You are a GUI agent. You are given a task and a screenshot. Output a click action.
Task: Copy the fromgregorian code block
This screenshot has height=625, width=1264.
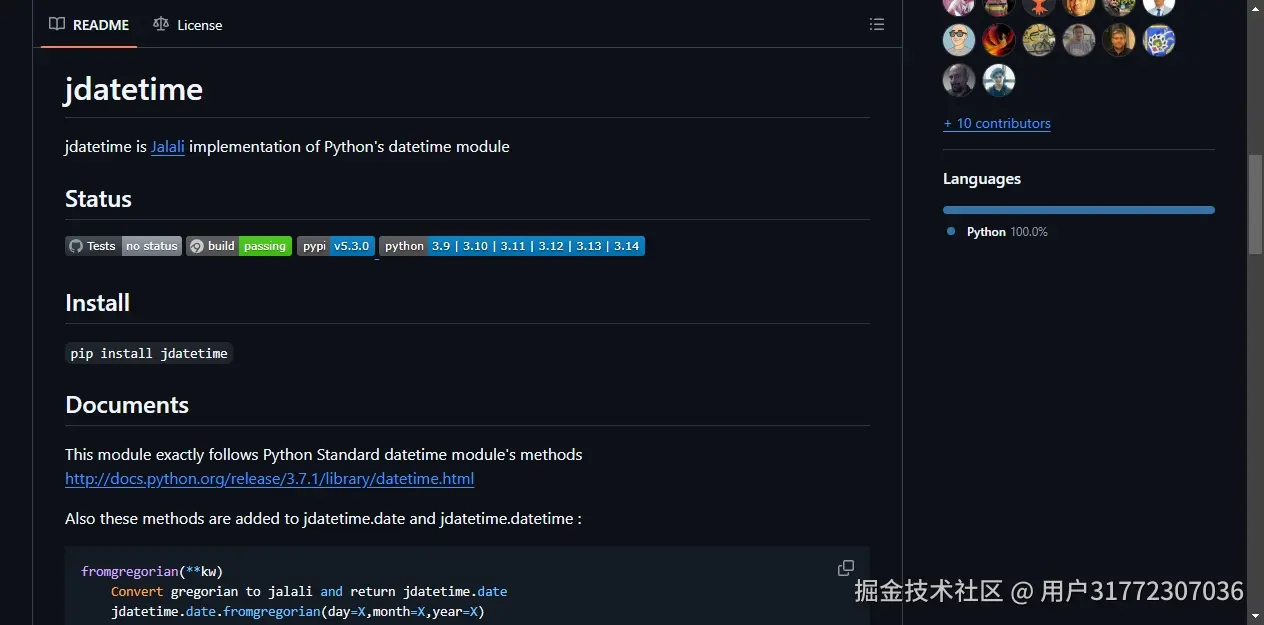point(846,568)
